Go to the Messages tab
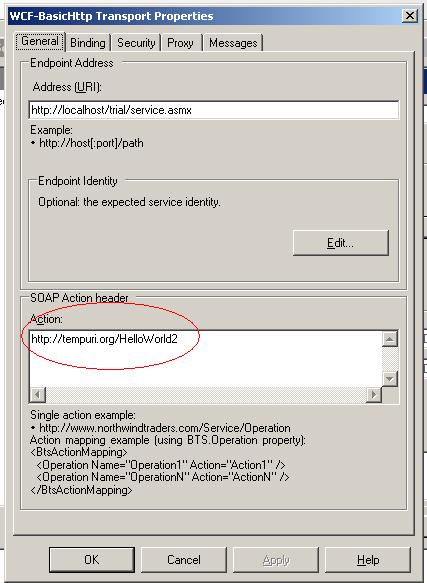 pos(233,43)
